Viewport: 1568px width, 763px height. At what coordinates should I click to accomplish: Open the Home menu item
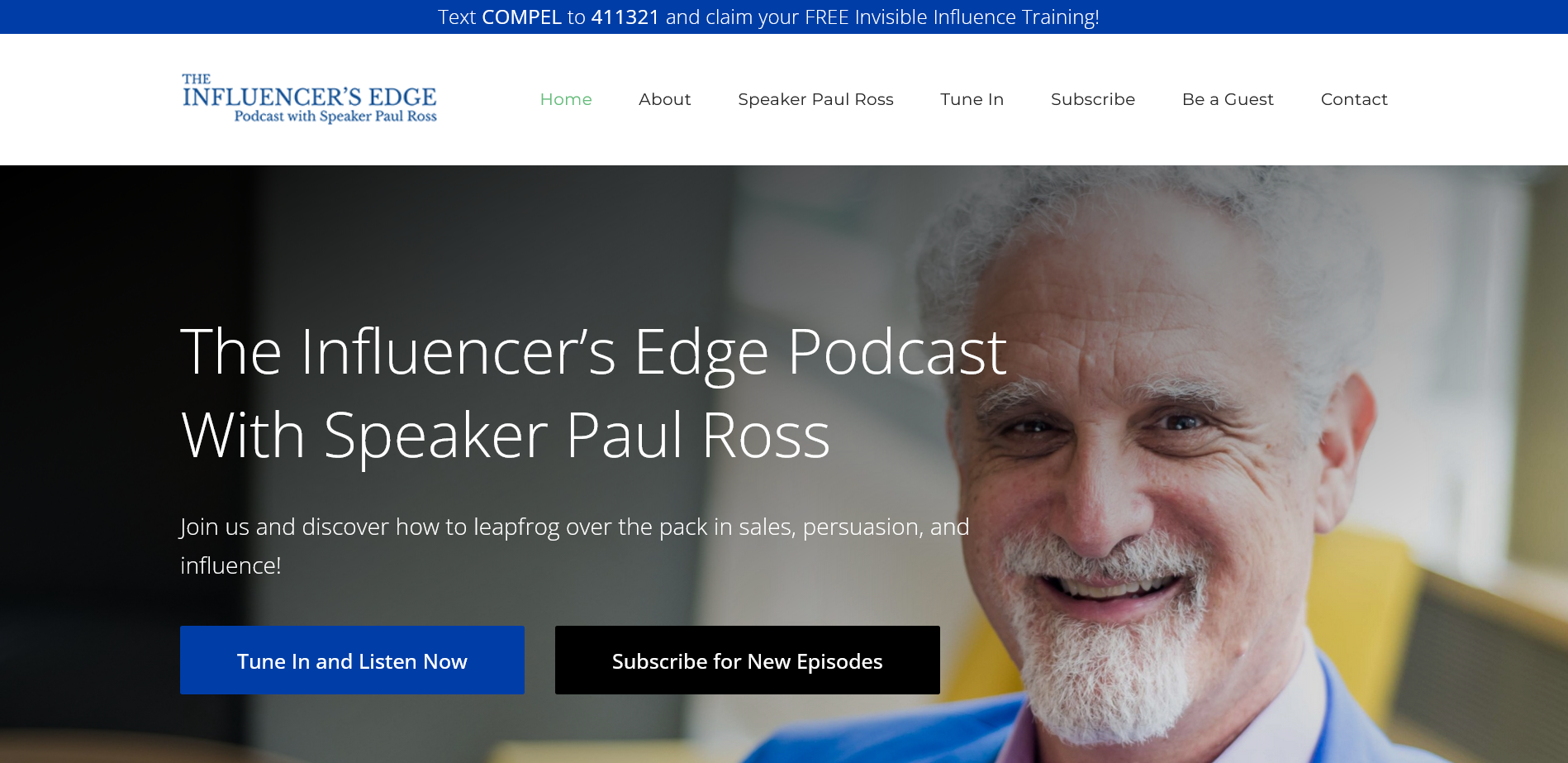coord(566,99)
